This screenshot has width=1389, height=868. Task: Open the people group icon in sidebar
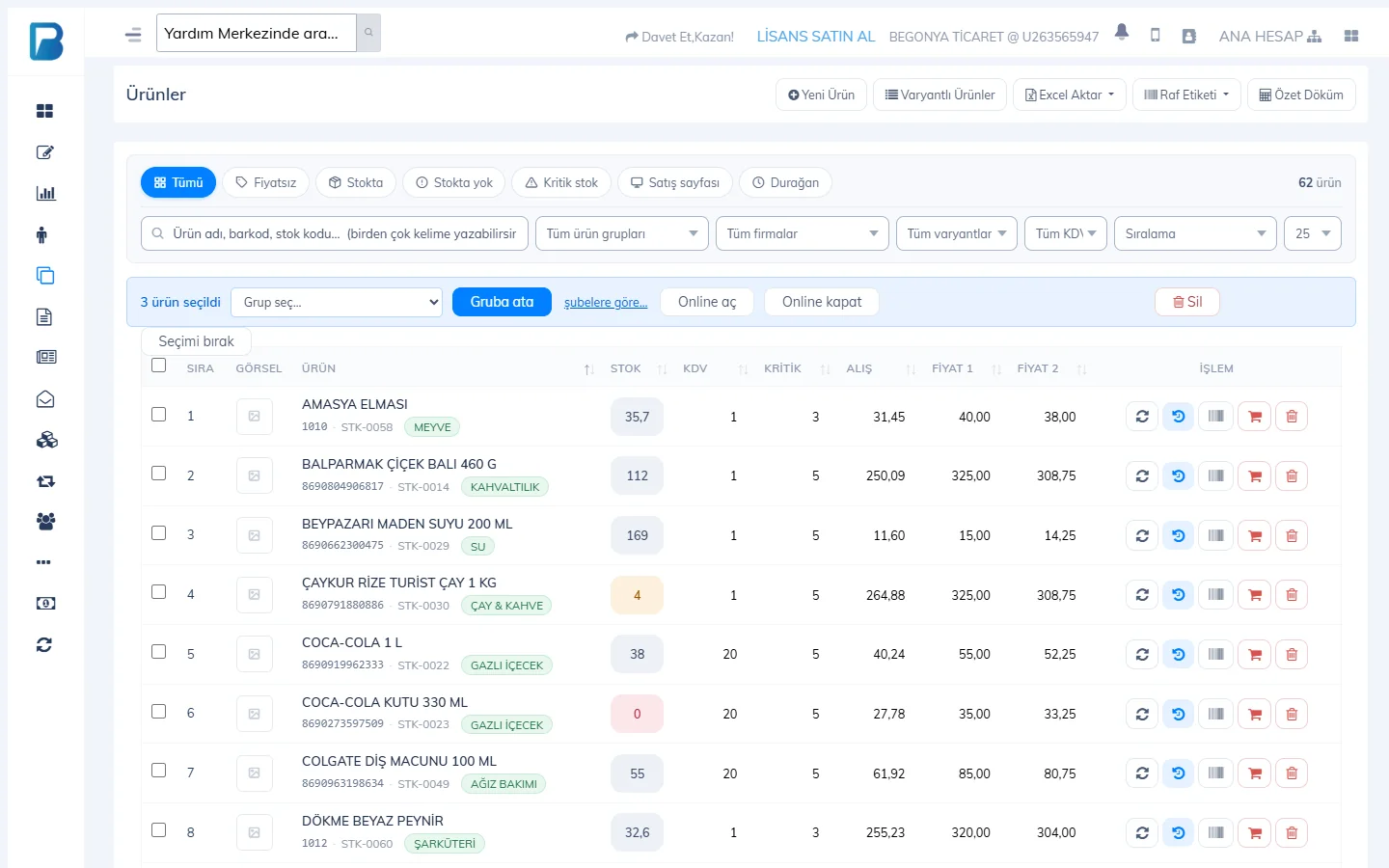click(x=45, y=522)
